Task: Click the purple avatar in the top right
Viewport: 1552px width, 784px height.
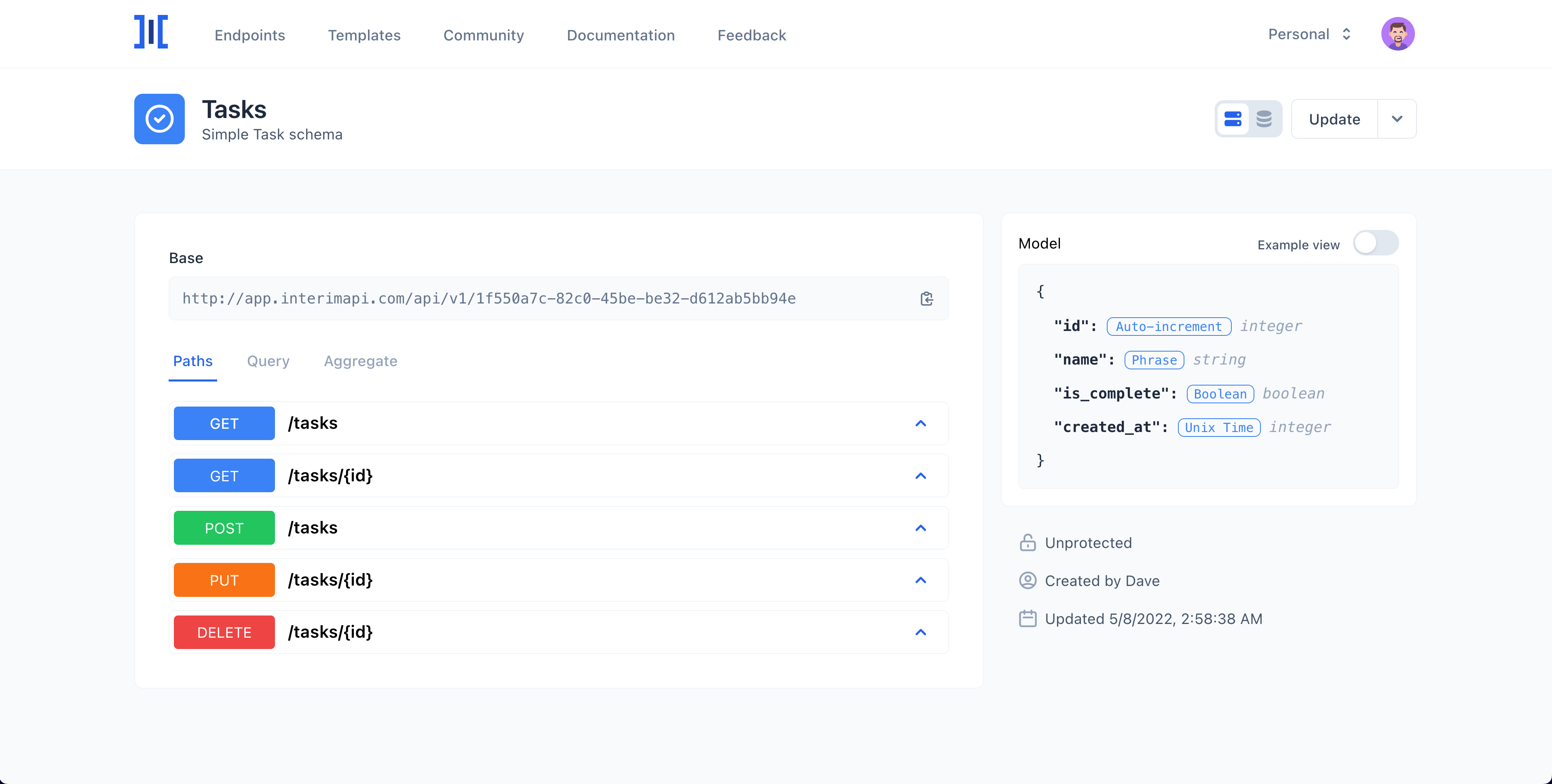Action: pyautogui.click(x=1398, y=34)
